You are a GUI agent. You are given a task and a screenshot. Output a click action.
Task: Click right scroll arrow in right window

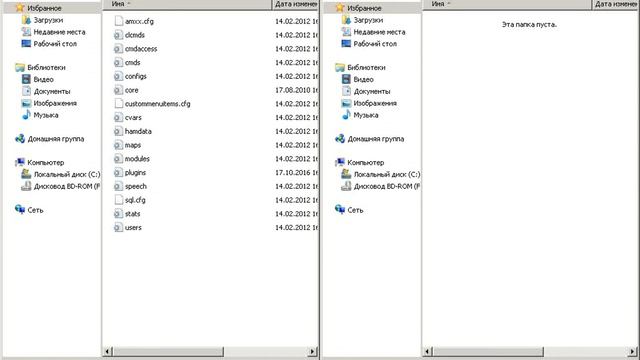633,351
